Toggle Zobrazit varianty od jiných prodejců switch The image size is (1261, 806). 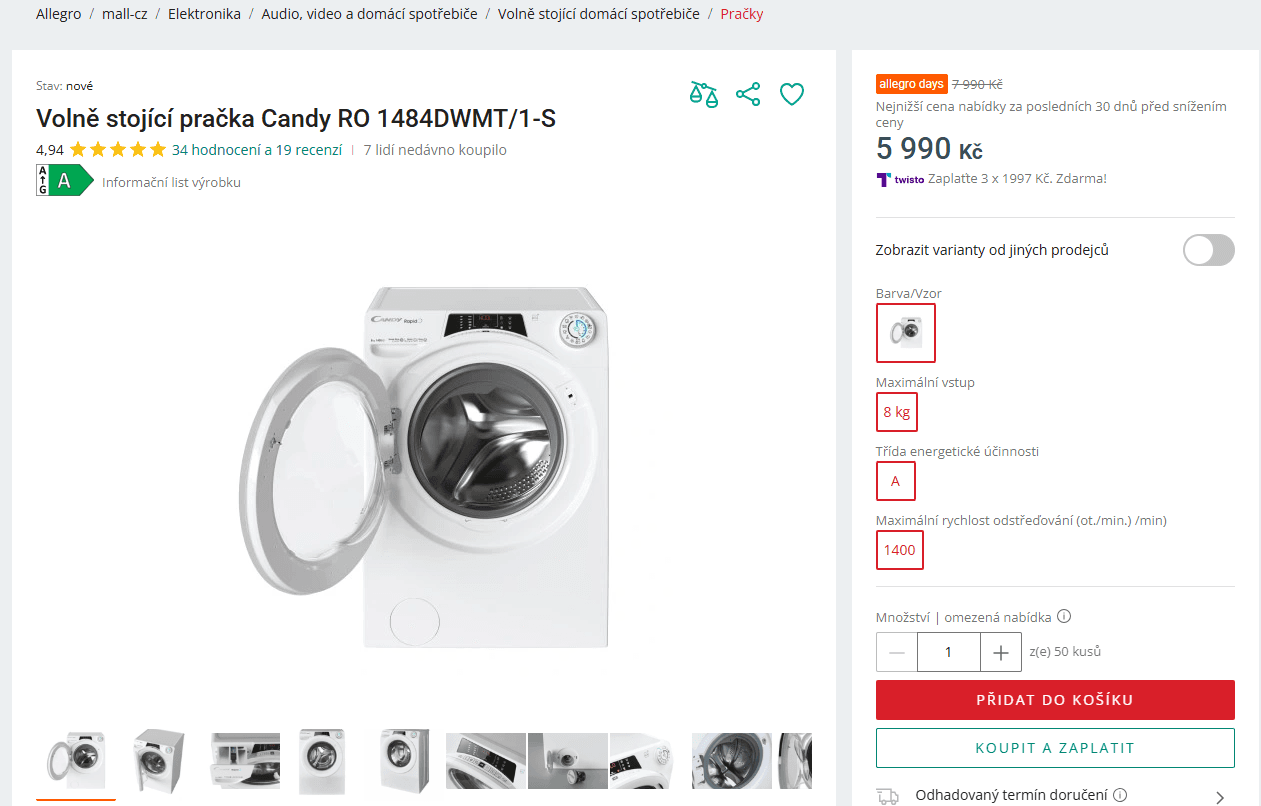[1208, 250]
